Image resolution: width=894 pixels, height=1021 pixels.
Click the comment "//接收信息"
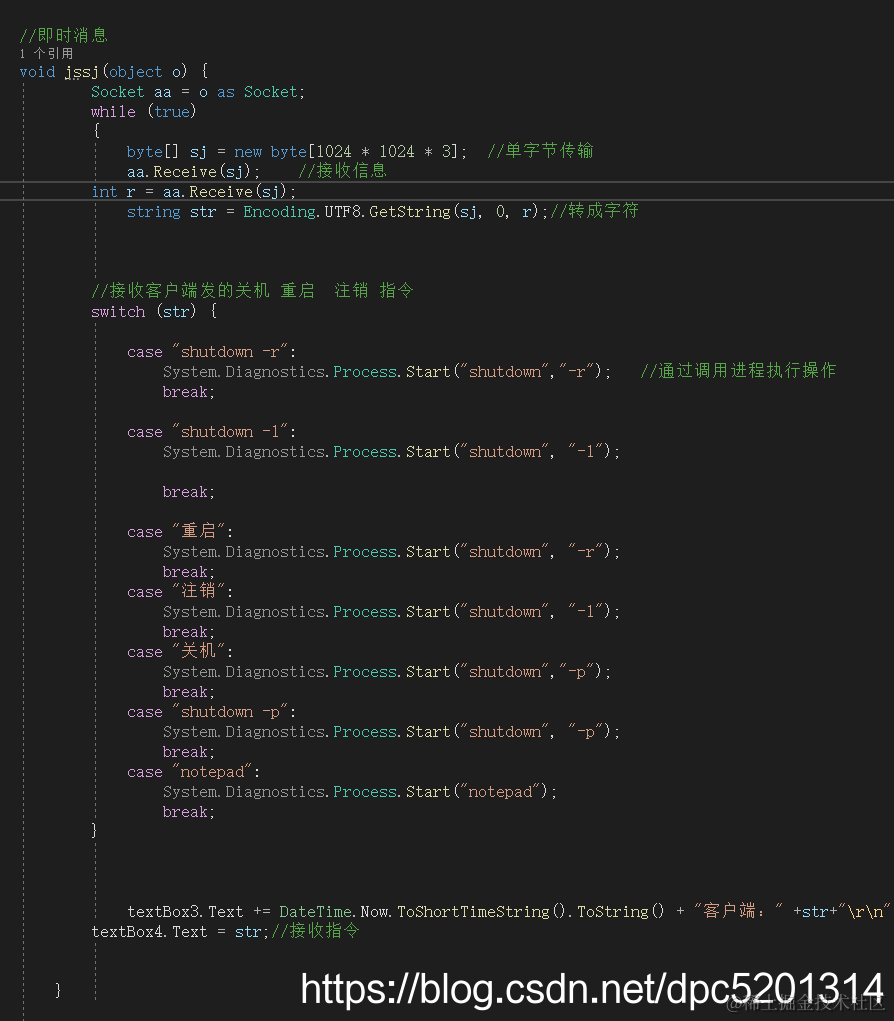[342, 171]
